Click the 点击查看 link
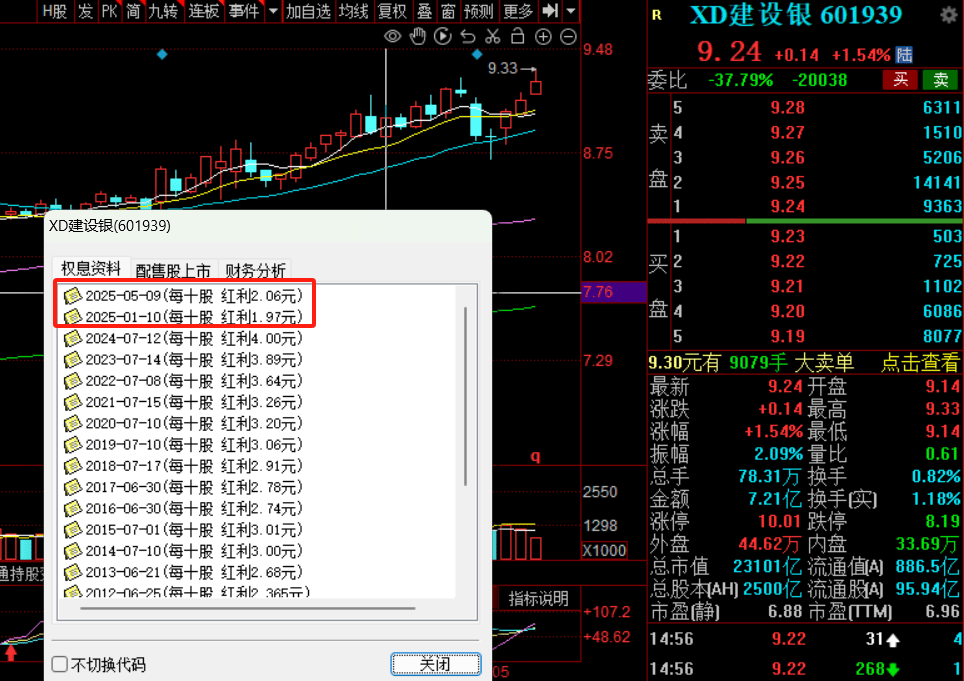Image resolution: width=964 pixels, height=681 pixels. [x=920, y=363]
